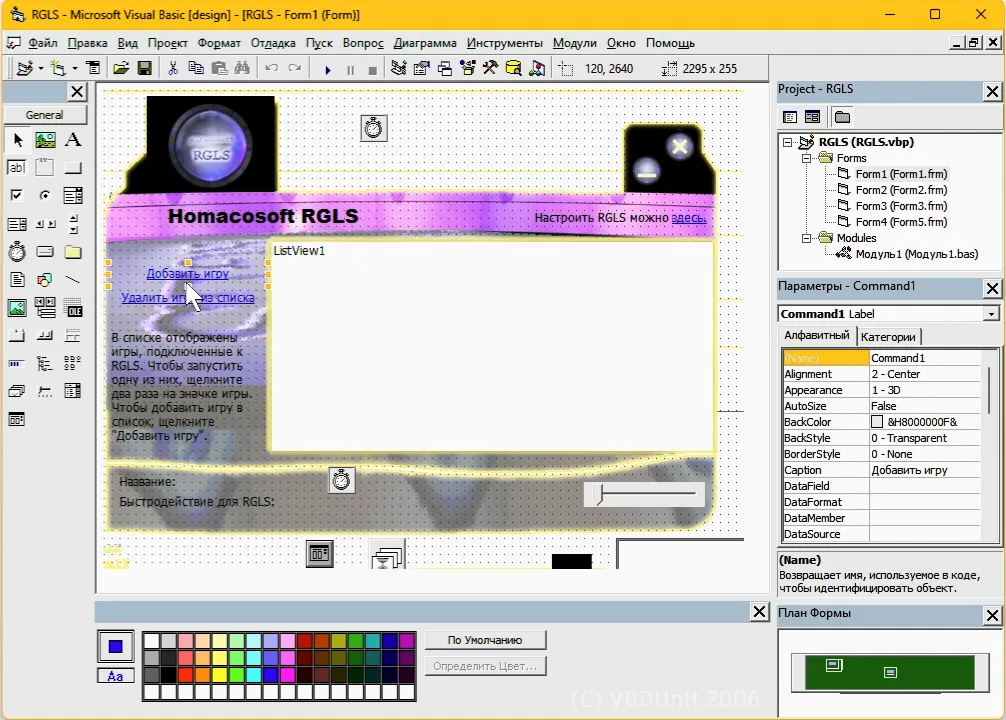The height and width of the screenshot is (720, 1006).
Task: Click Toggle Folders in Project panel
Action: (x=842, y=117)
